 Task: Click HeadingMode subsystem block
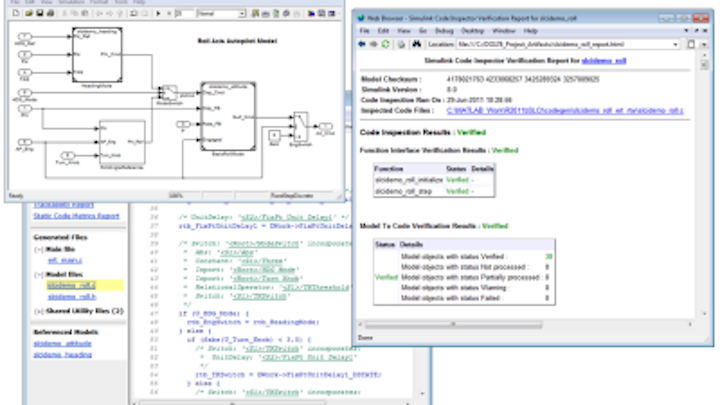point(97,55)
